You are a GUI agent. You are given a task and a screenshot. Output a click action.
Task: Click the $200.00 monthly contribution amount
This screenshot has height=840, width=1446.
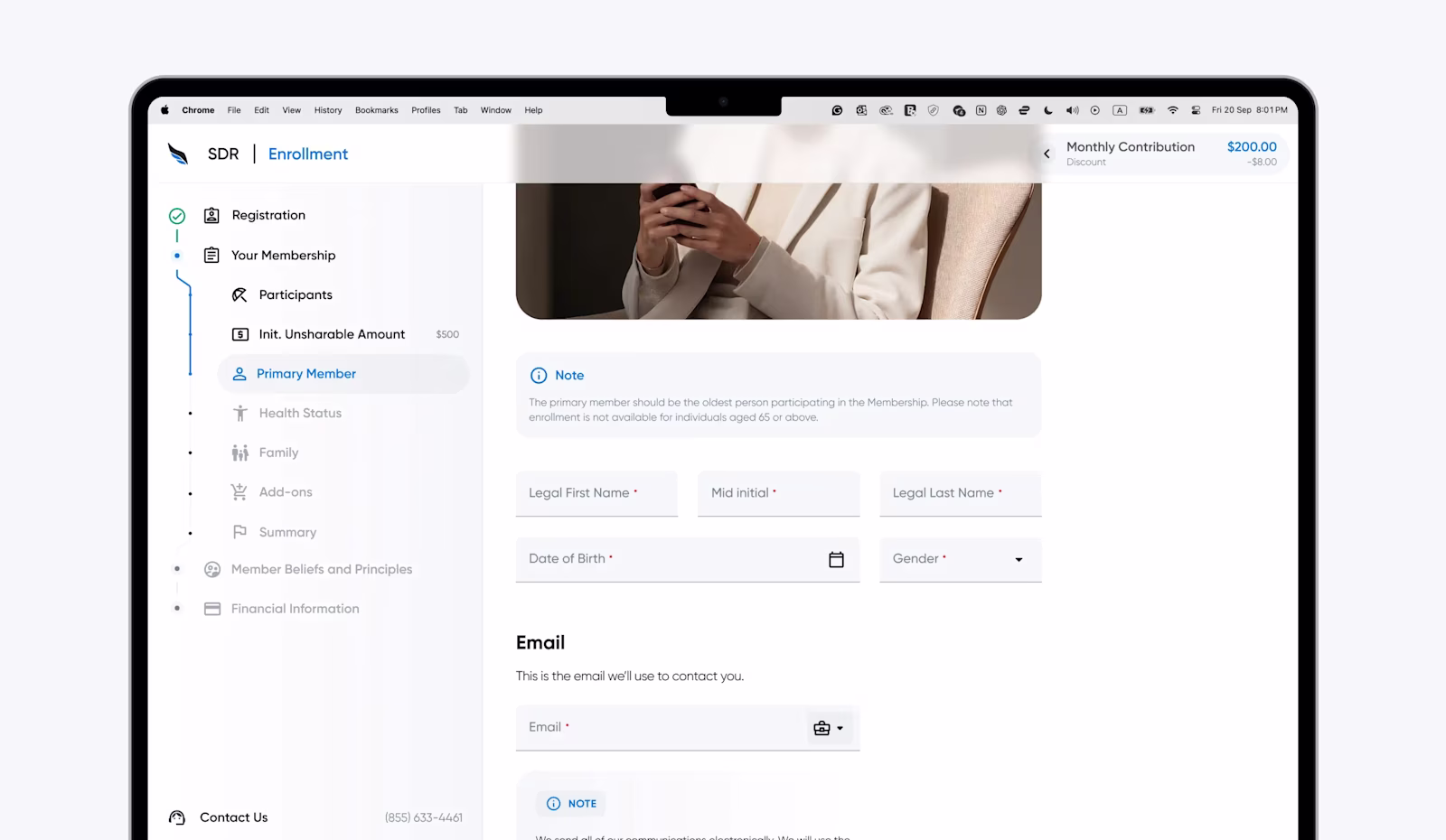click(1252, 146)
